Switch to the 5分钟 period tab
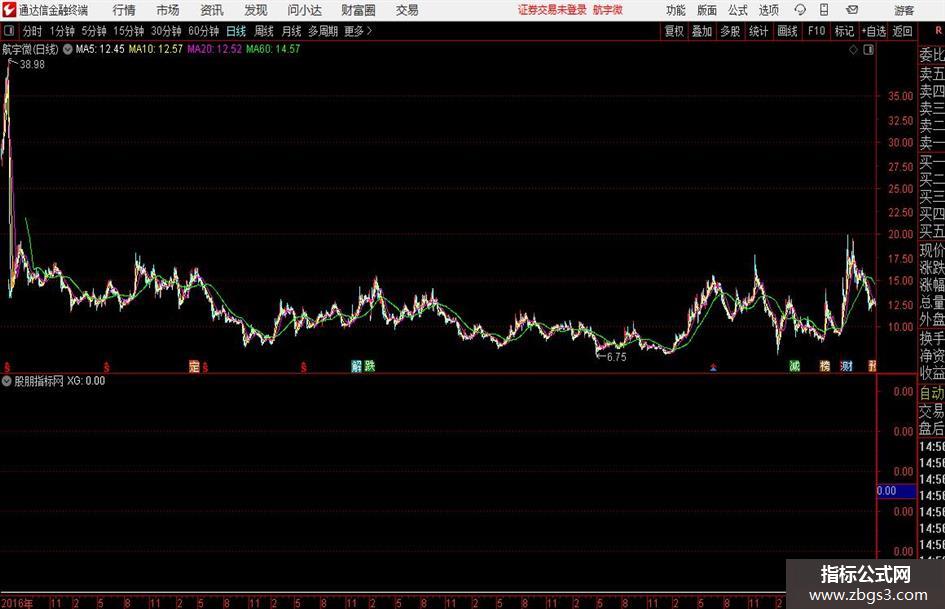Viewport: 945px width, 609px height. (94, 31)
